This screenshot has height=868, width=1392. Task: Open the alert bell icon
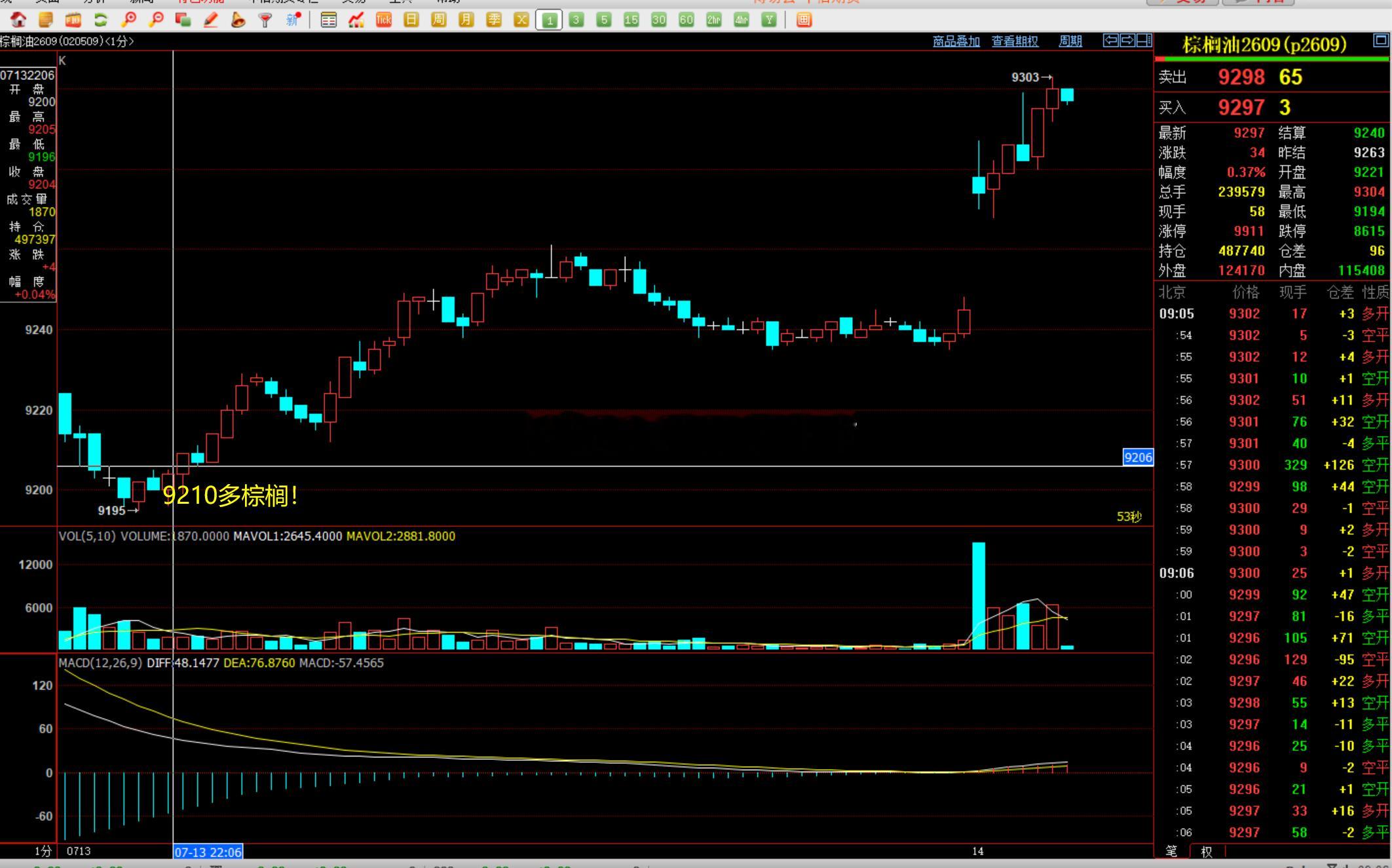(238, 20)
